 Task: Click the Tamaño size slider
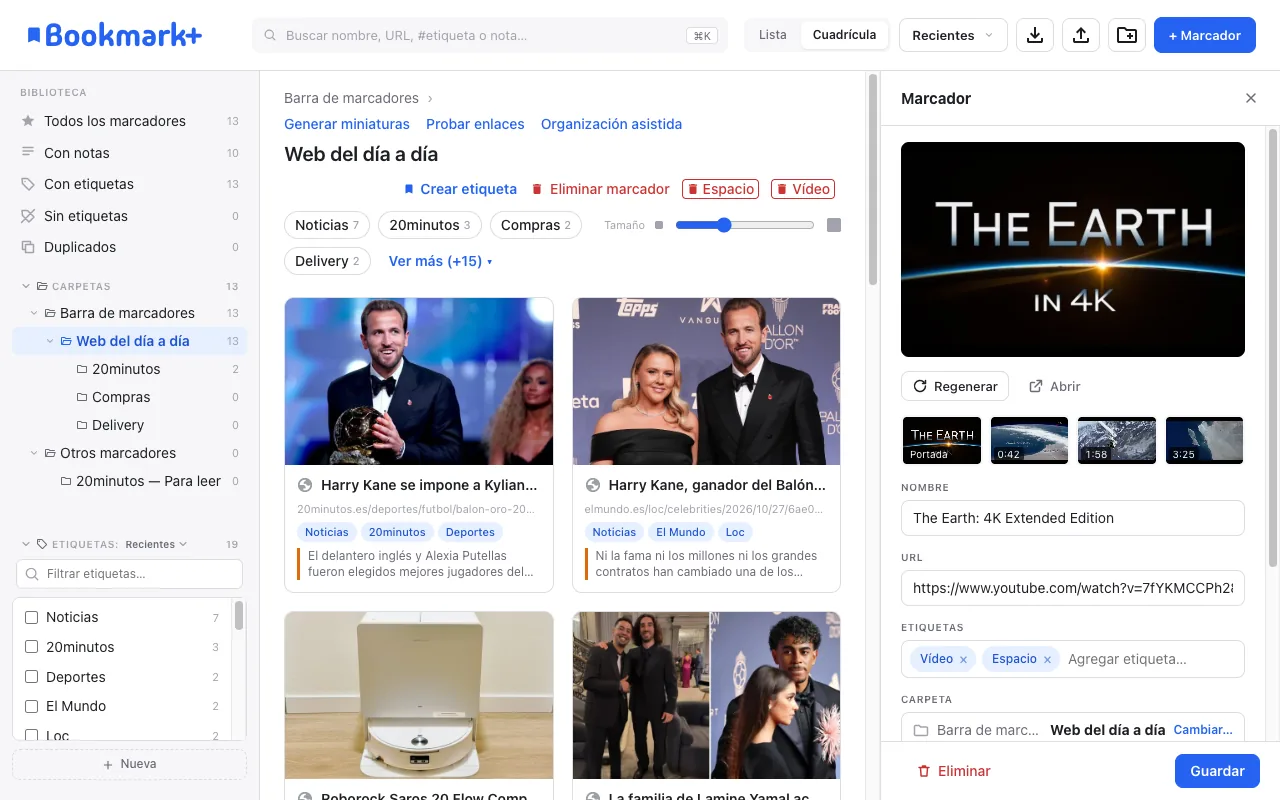click(x=745, y=225)
